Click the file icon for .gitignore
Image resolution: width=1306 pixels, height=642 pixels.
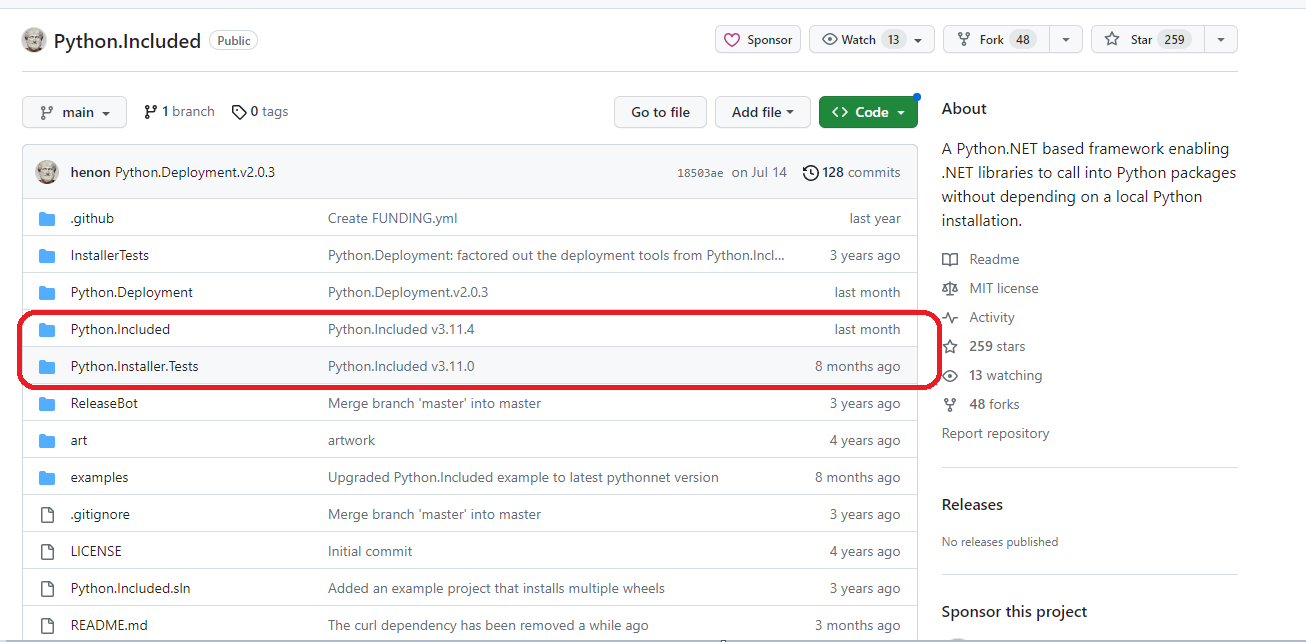tap(47, 515)
